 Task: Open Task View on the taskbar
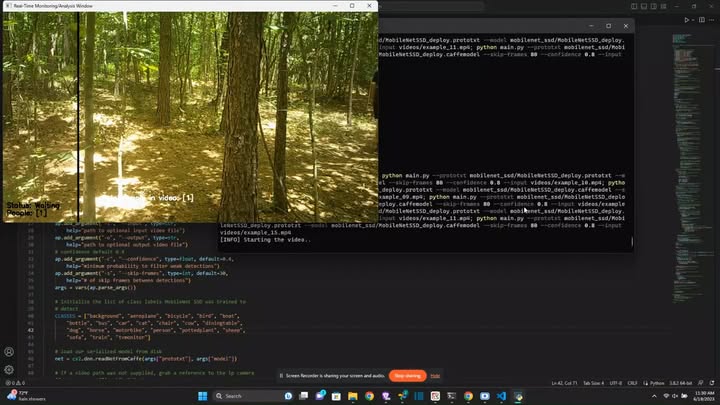click(x=304, y=396)
